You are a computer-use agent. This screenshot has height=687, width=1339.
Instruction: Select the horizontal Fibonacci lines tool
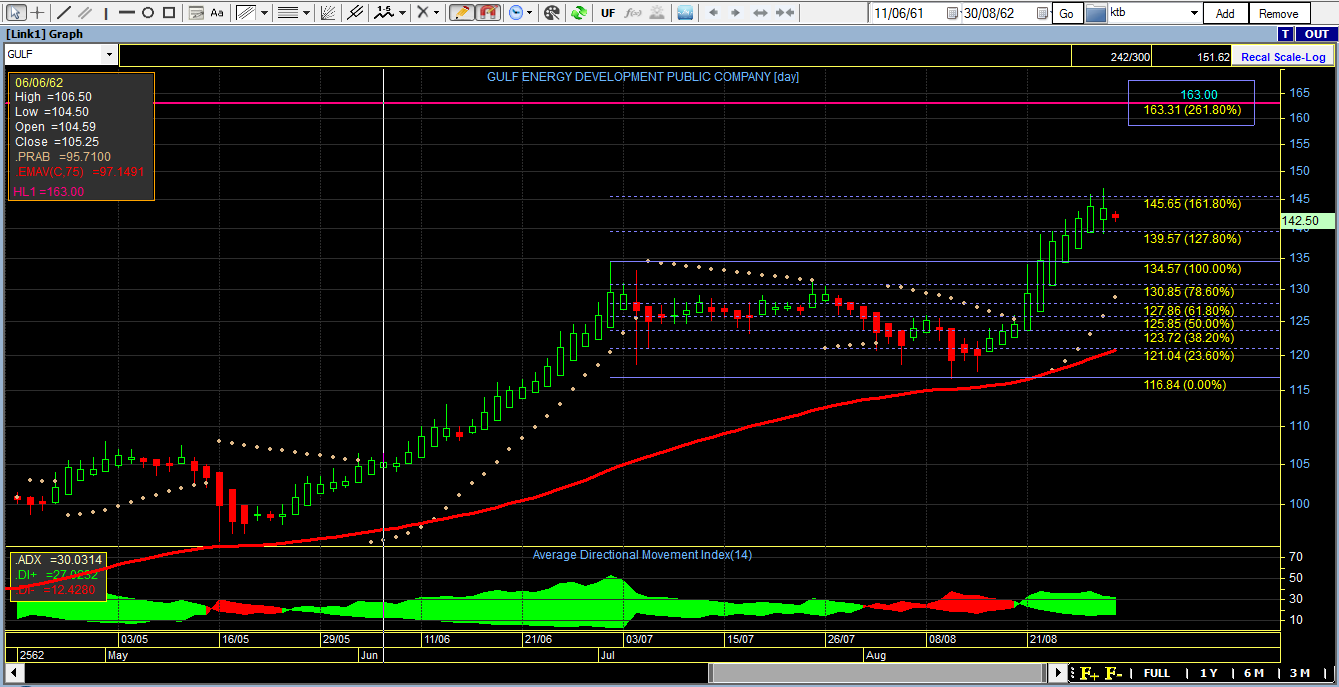click(287, 13)
